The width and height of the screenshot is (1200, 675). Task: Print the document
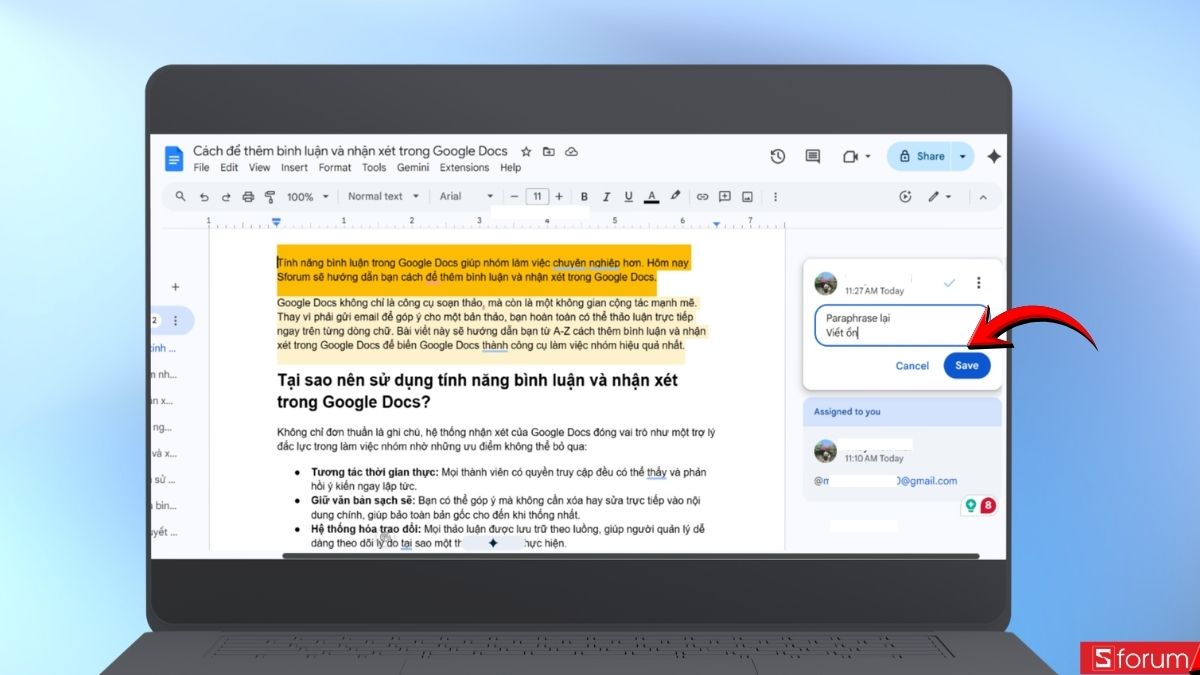248,196
